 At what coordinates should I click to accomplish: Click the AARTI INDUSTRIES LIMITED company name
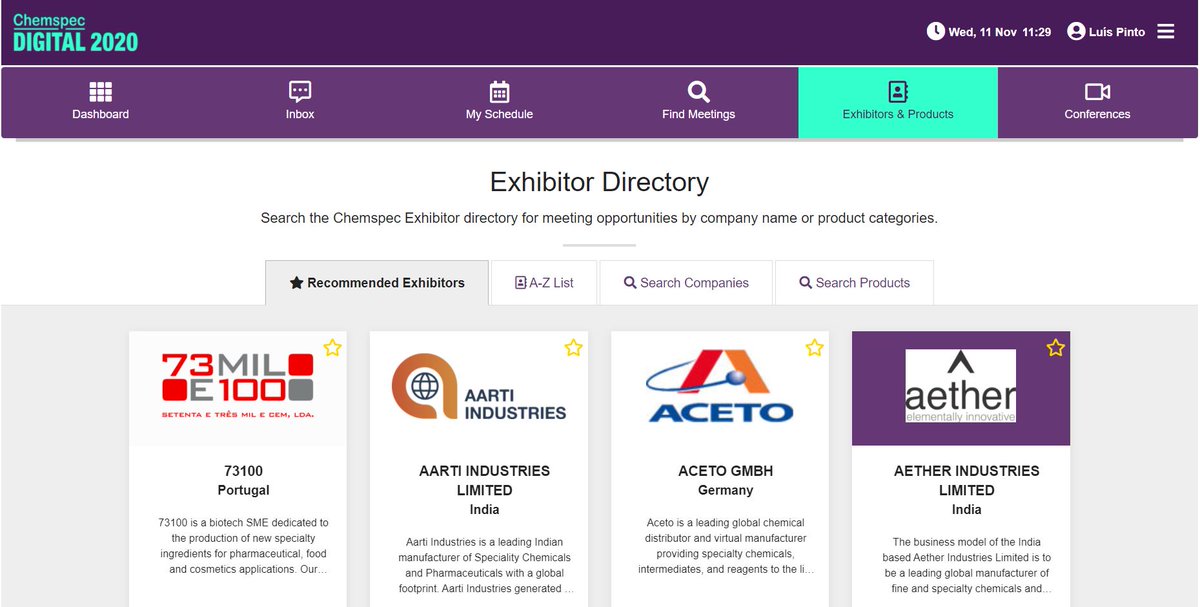tap(484, 481)
